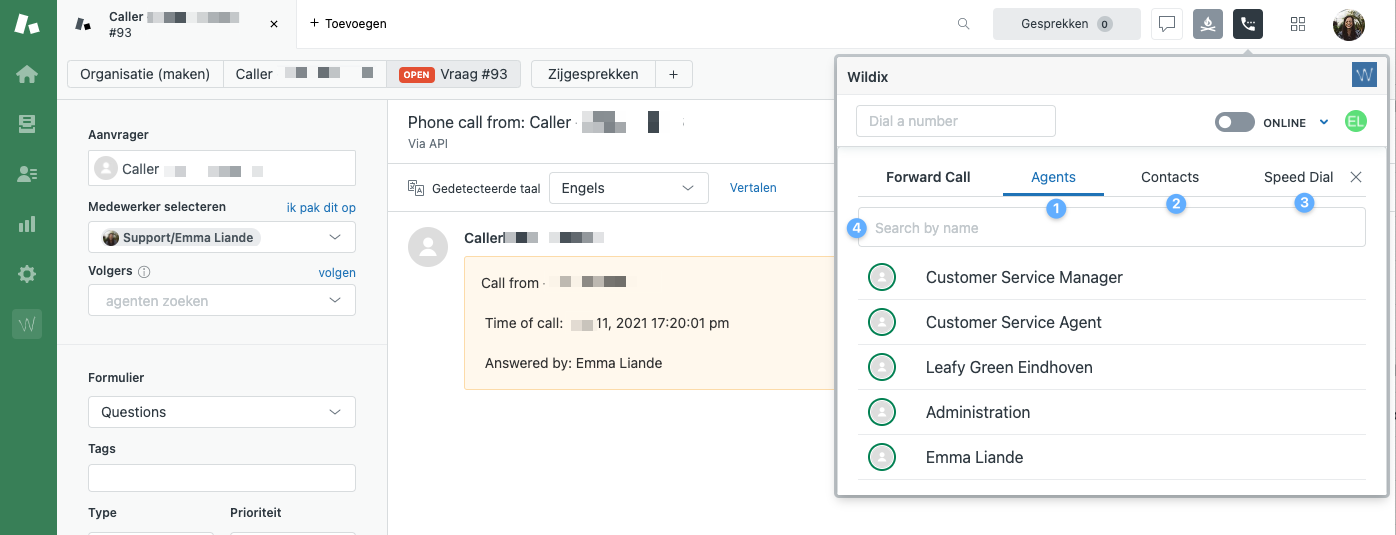Expand the Formulier Questions dropdown
Viewport: 1396px width, 535px height.
222,412
